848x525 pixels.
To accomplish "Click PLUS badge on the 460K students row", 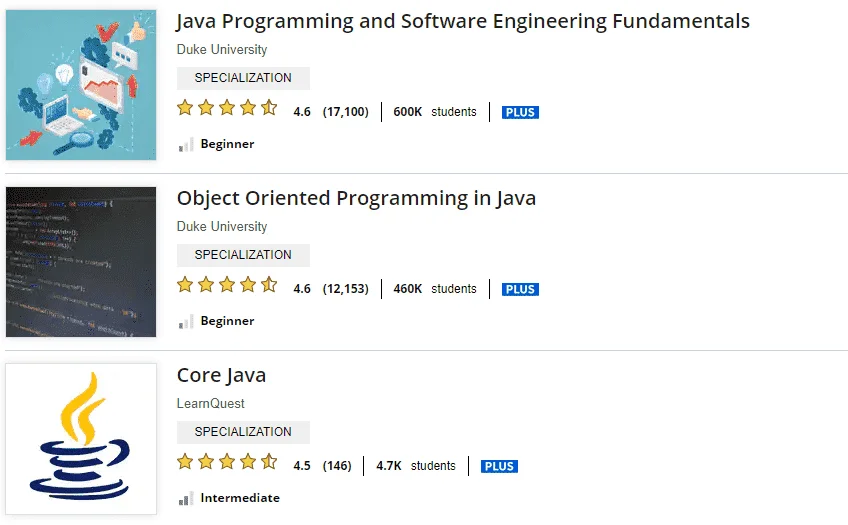I will click(x=520, y=289).
